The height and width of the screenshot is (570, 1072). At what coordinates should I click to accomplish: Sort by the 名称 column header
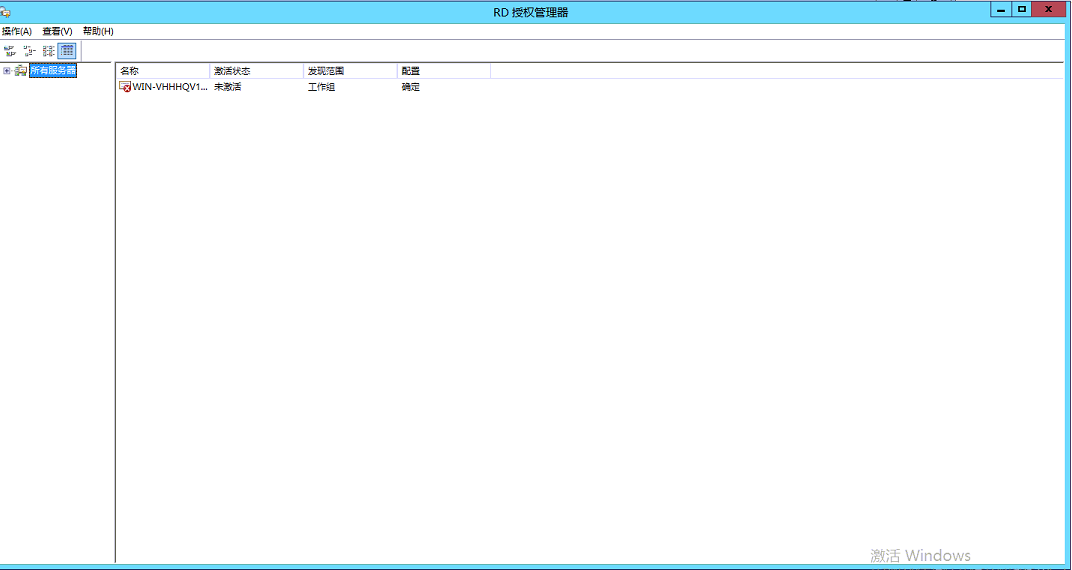[x=163, y=71]
